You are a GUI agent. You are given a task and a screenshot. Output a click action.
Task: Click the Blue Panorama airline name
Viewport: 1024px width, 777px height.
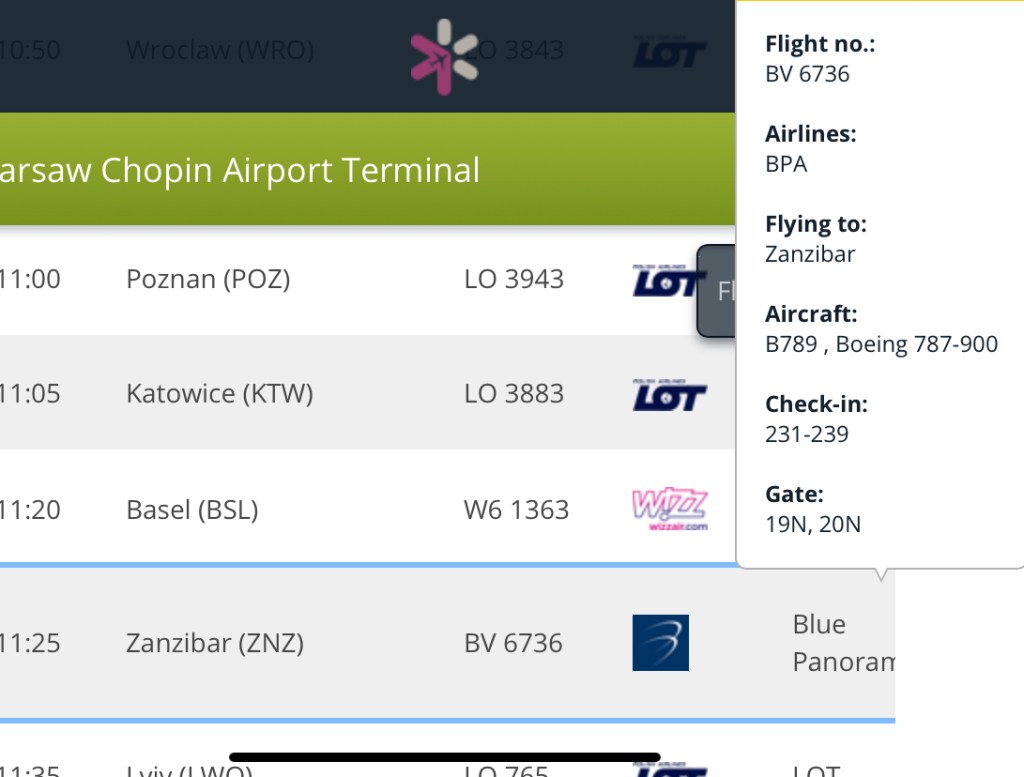coord(840,643)
